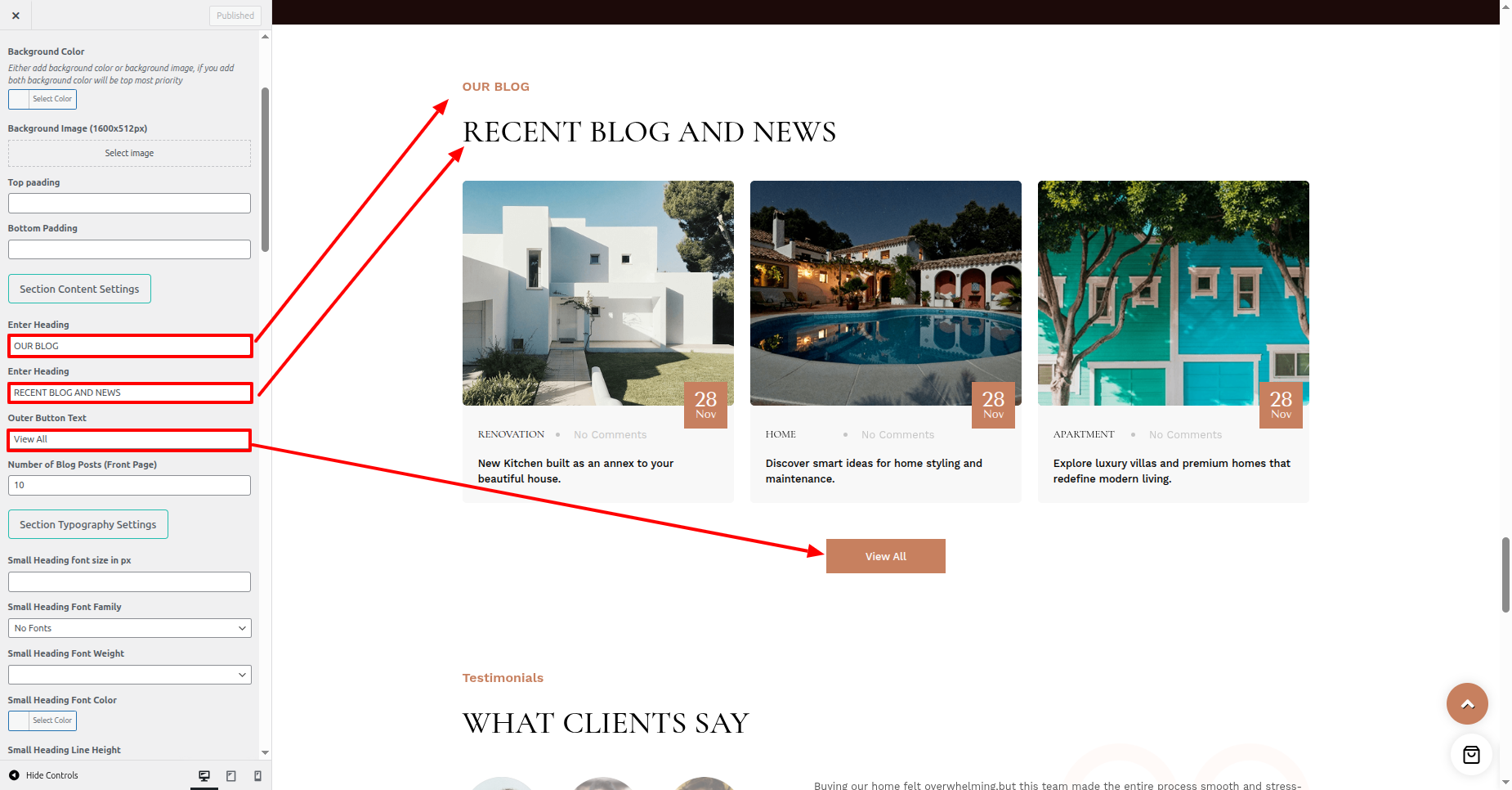Click Select image for background image
The height and width of the screenshot is (790, 1512).
[129, 153]
